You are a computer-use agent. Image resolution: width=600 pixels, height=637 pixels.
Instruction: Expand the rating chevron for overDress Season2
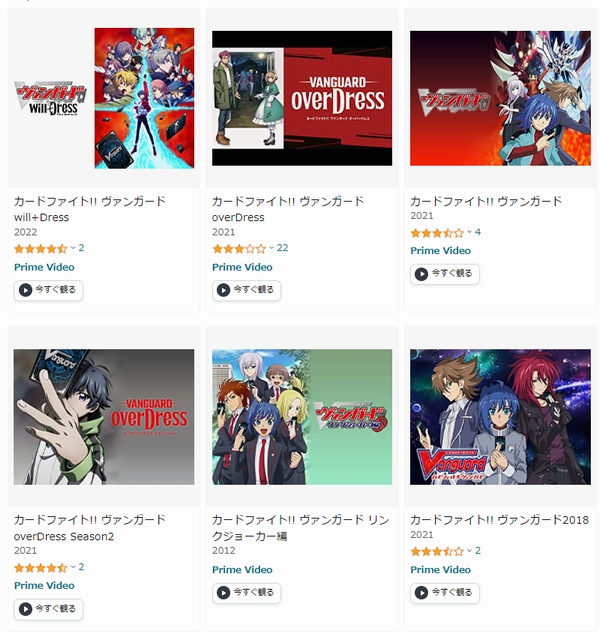click(x=73, y=567)
